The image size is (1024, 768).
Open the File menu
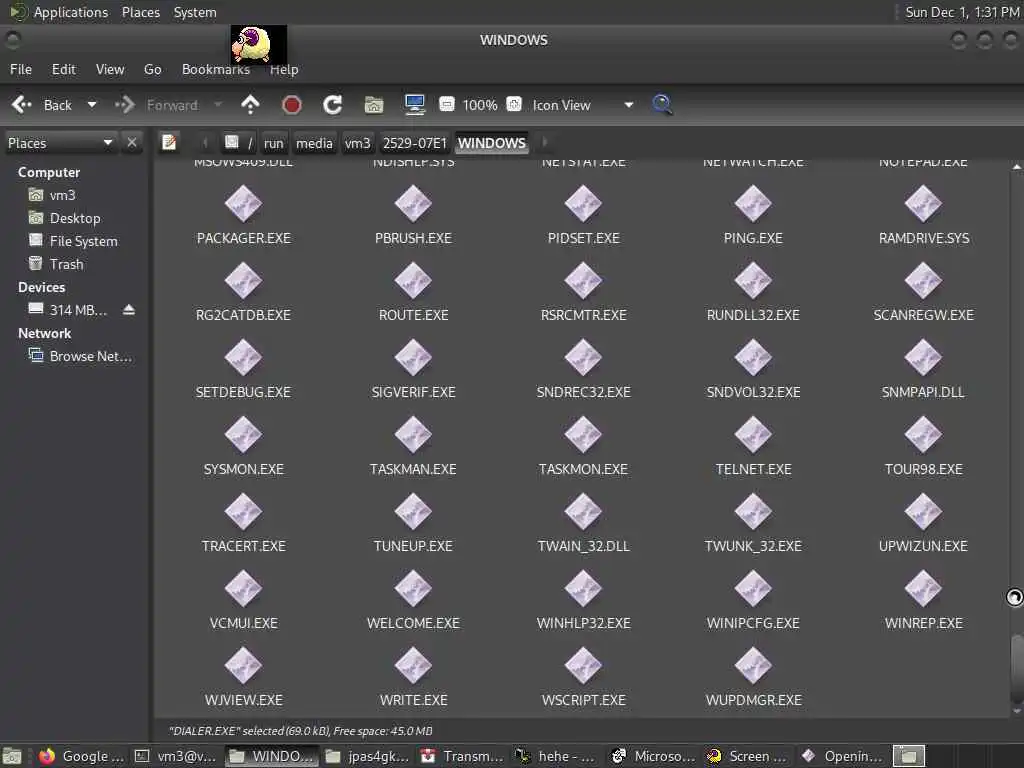click(x=21, y=69)
